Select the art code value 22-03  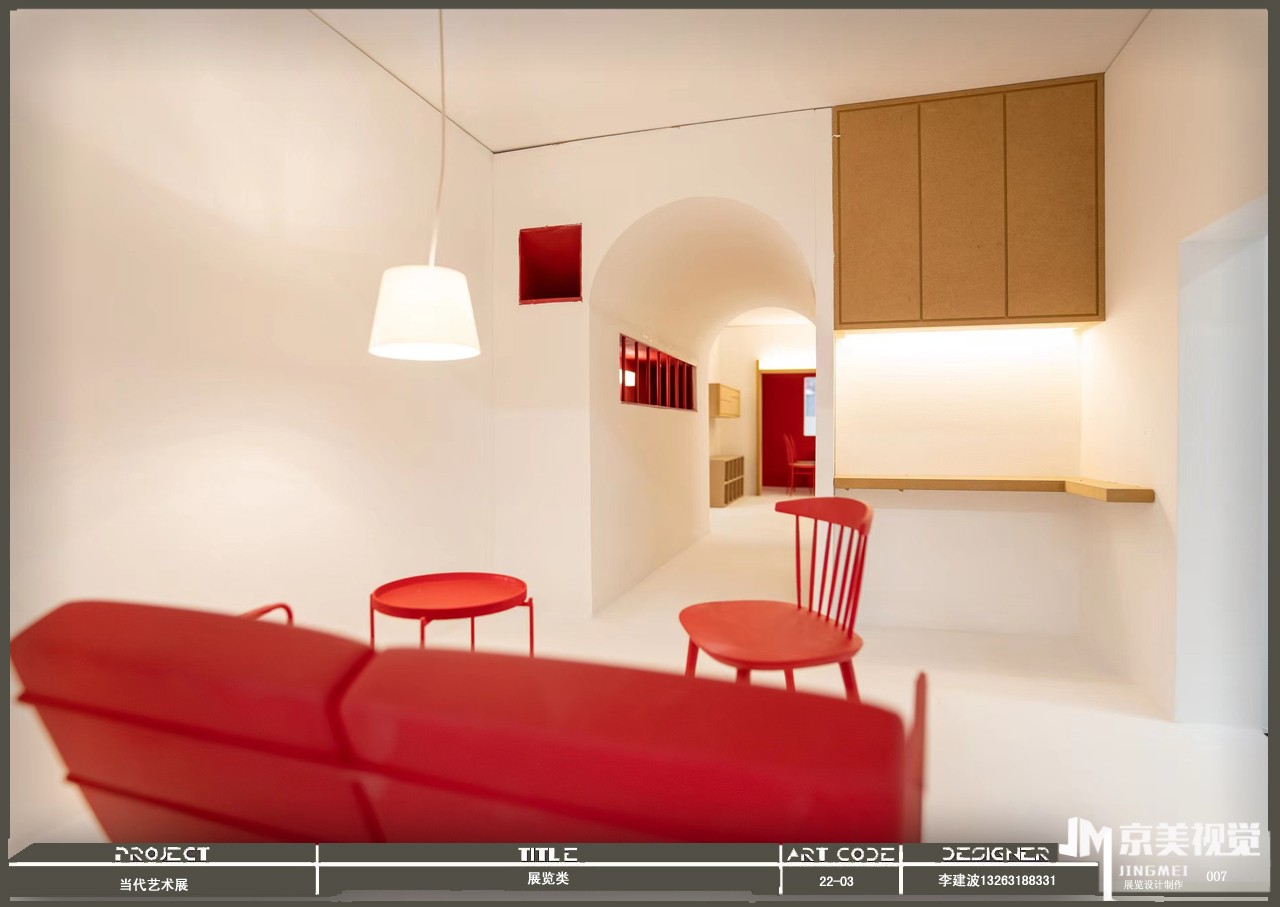tap(836, 881)
